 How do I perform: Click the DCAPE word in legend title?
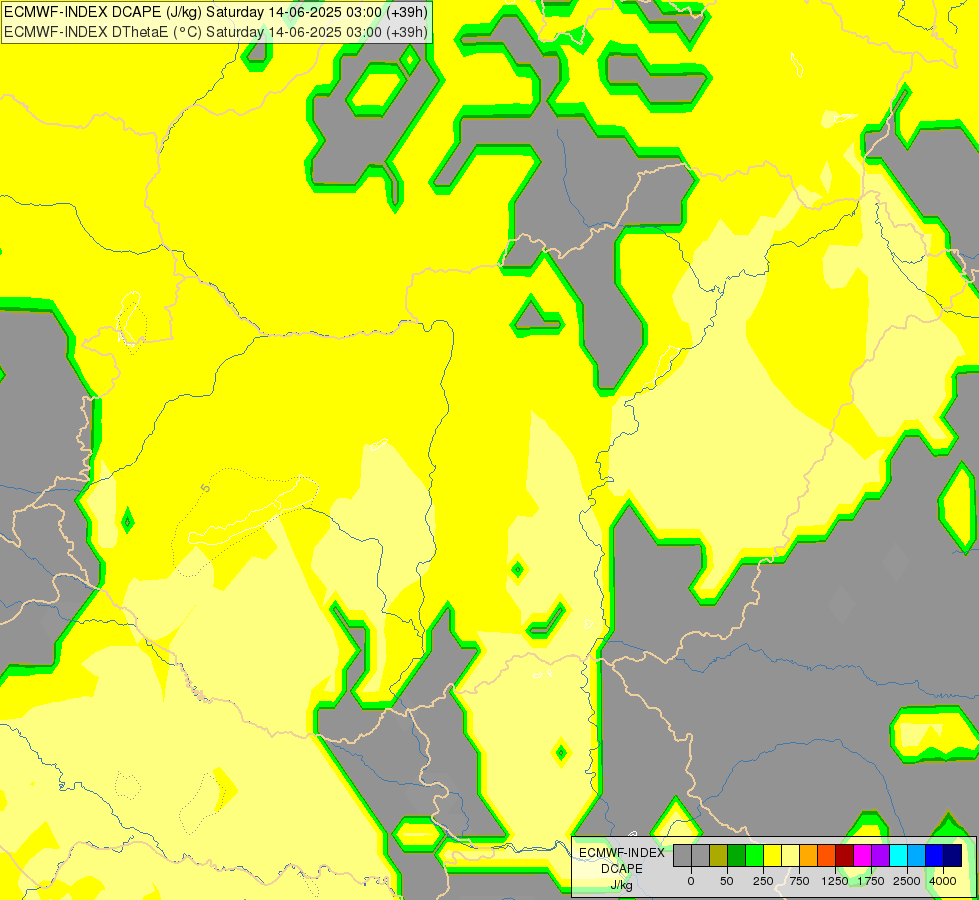[x=622, y=869]
